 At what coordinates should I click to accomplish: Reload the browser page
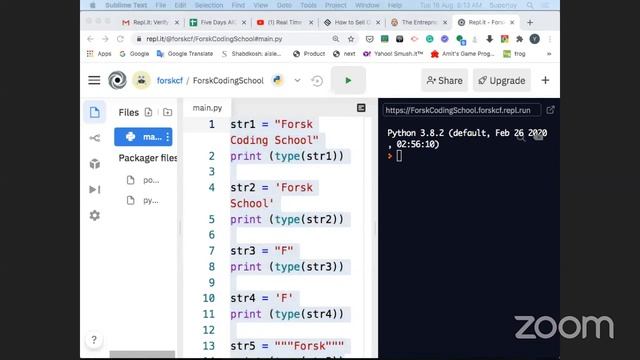pyautogui.click(x=120, y=39)
